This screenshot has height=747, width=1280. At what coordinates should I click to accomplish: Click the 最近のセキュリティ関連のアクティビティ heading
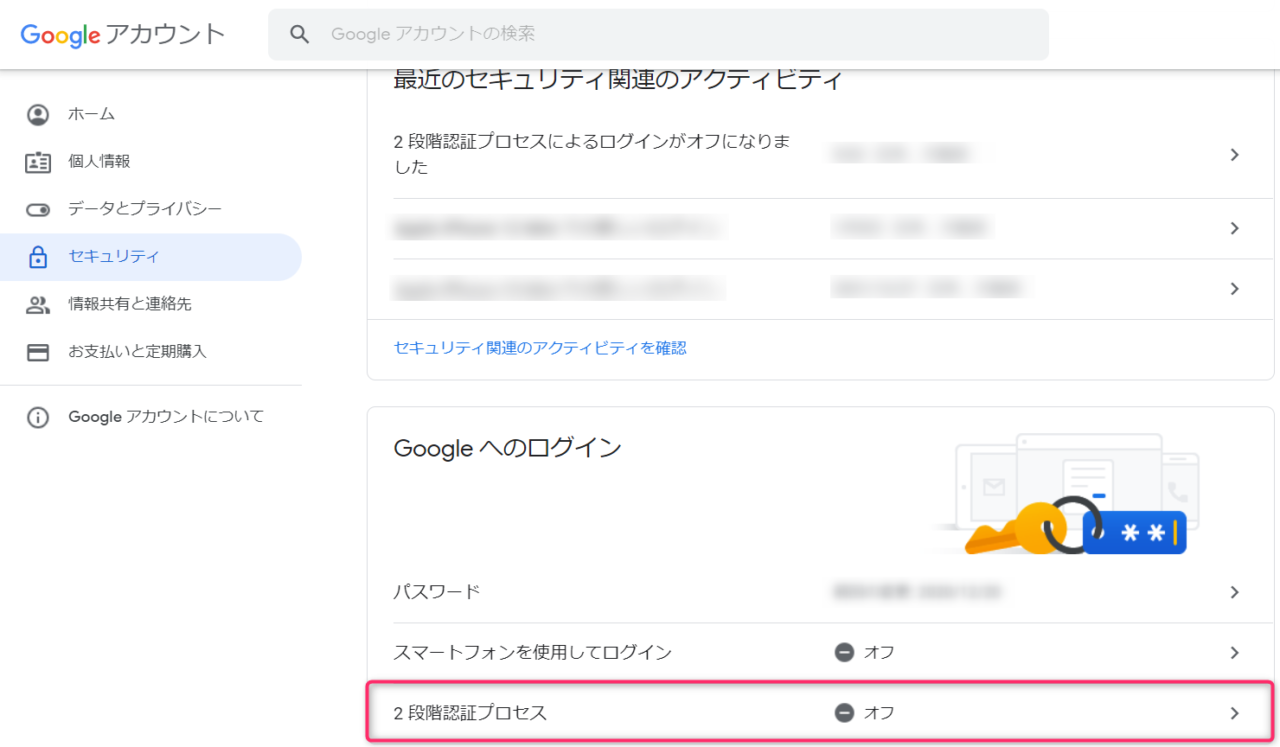(618, 80)
